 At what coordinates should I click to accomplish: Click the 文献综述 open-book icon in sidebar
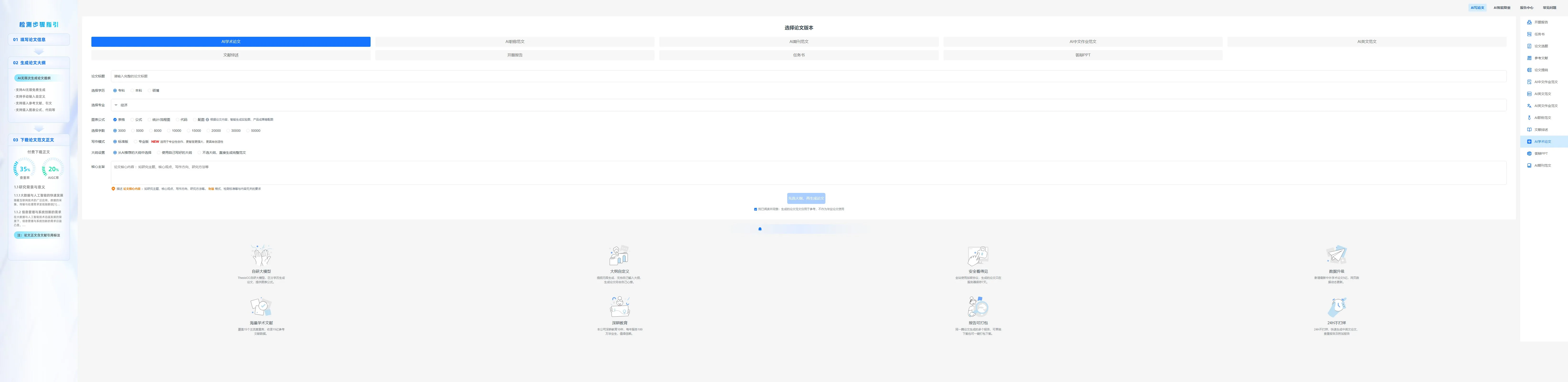click(x=1529, y=130)
